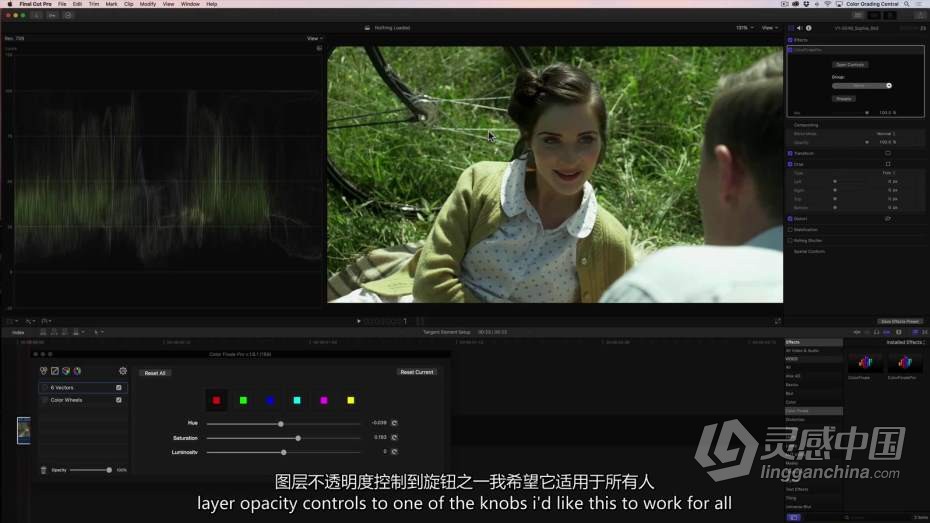930x523 pixels.
Task: Click the Crop onscreen controls icon
Action: pos(888,164)
